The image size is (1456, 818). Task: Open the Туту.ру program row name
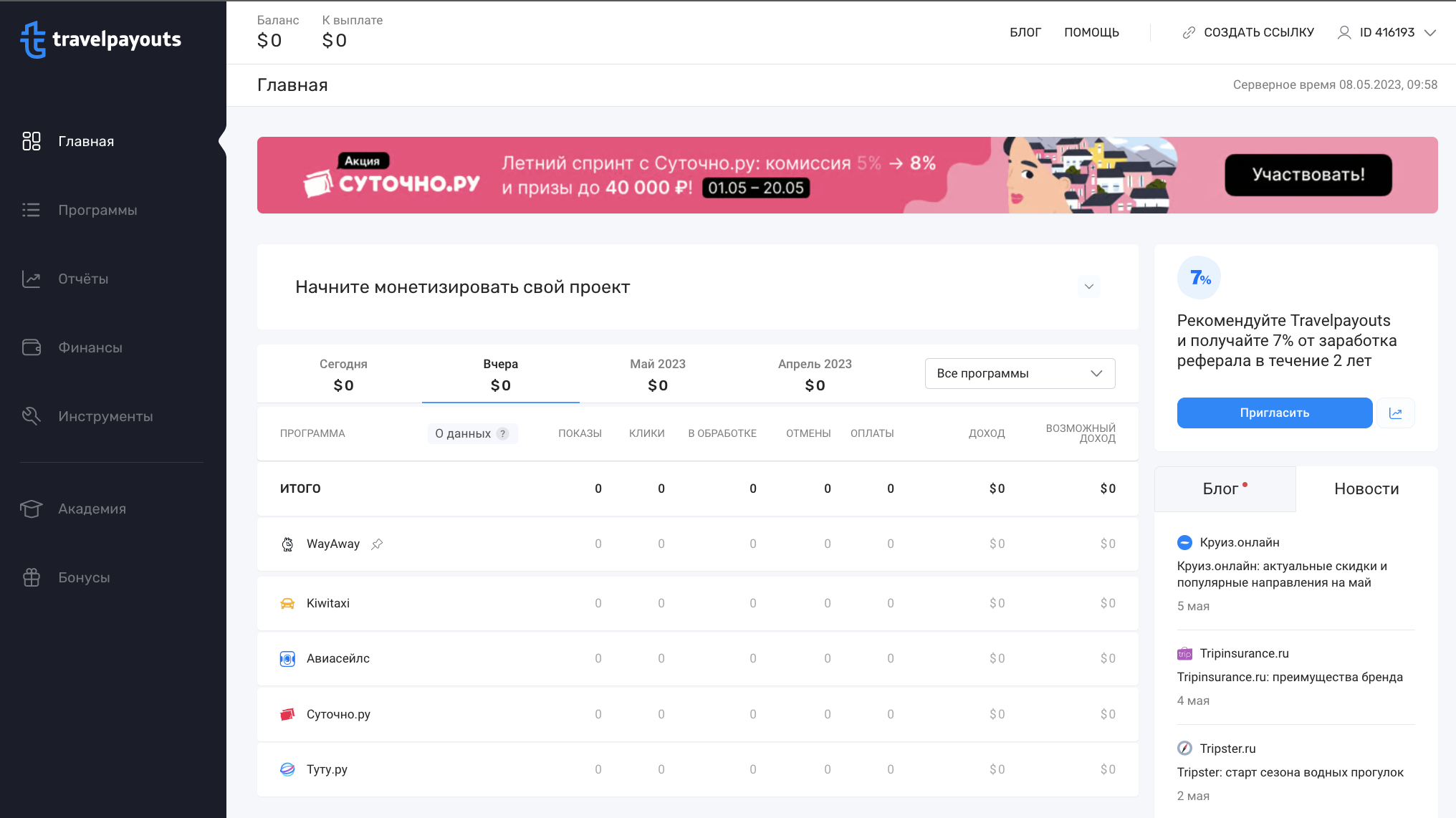click(327, 769)
